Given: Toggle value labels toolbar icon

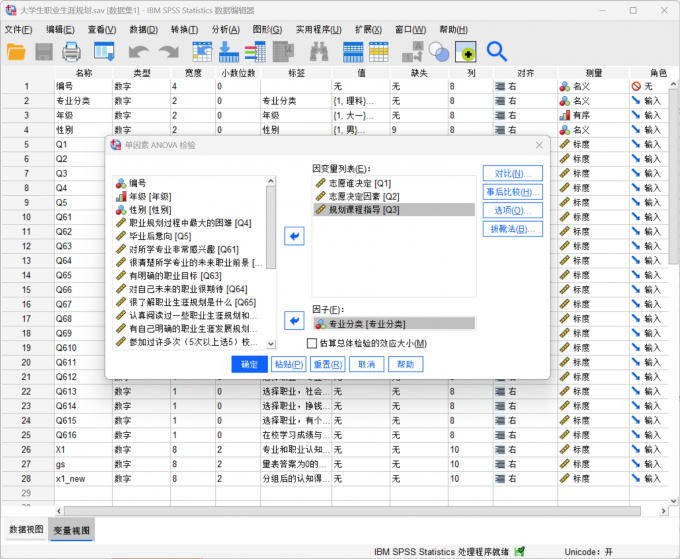Looking at the screenshot, I should click(x=412, y=52).
